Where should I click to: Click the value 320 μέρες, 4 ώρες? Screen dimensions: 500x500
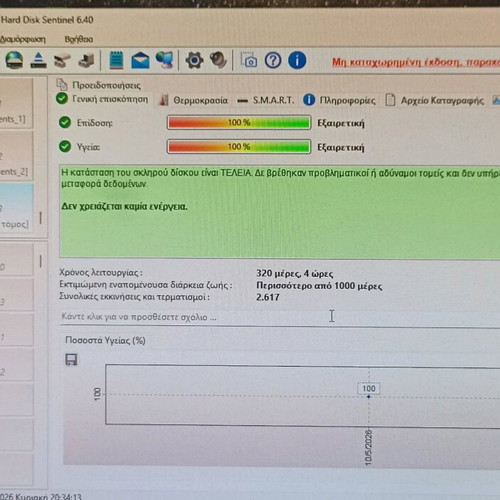click(x=295, y=274)
